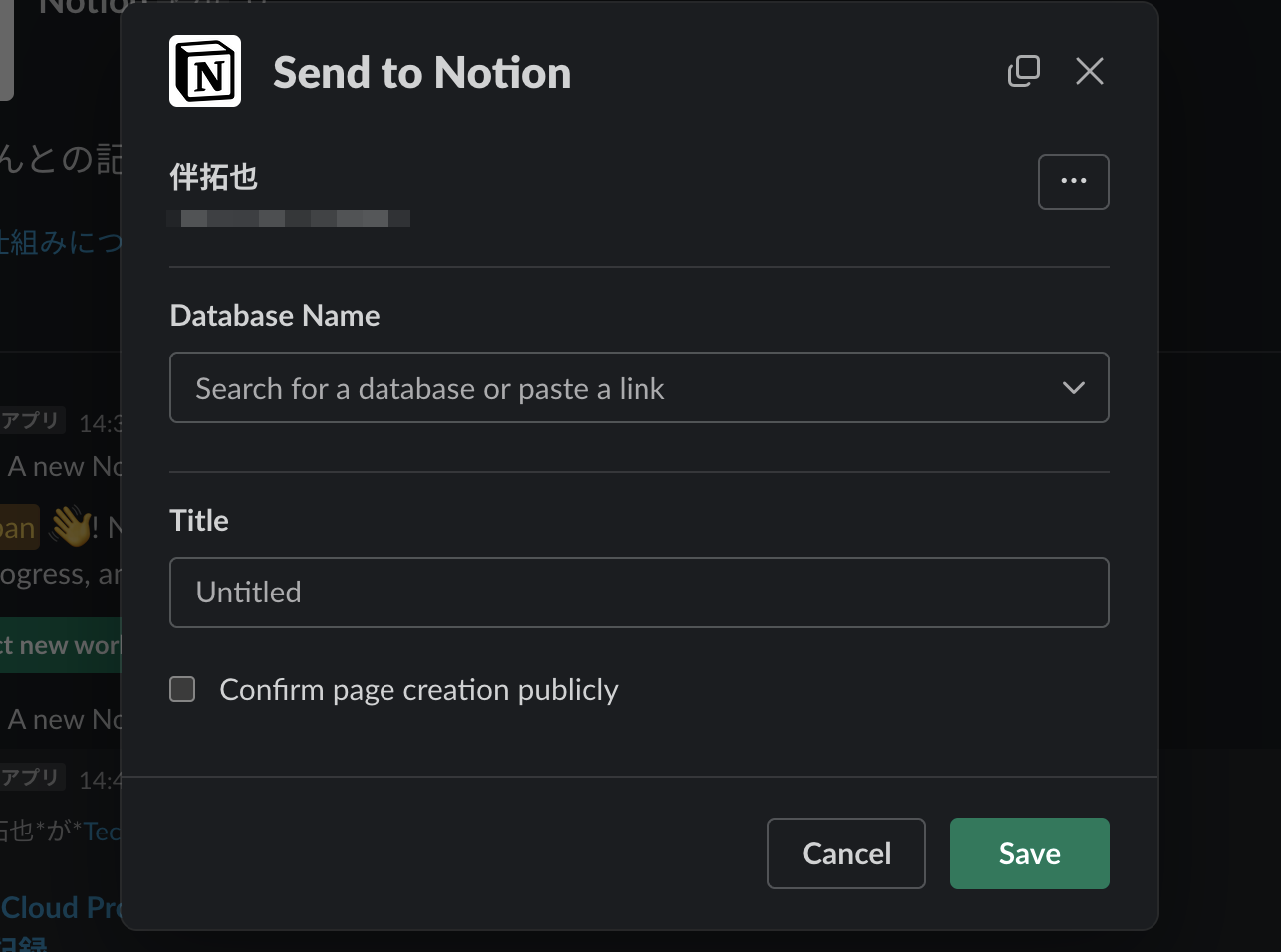Click the Notion logo in the dialog header
This screenshot has height=952, width=1281.
(205, 71)
